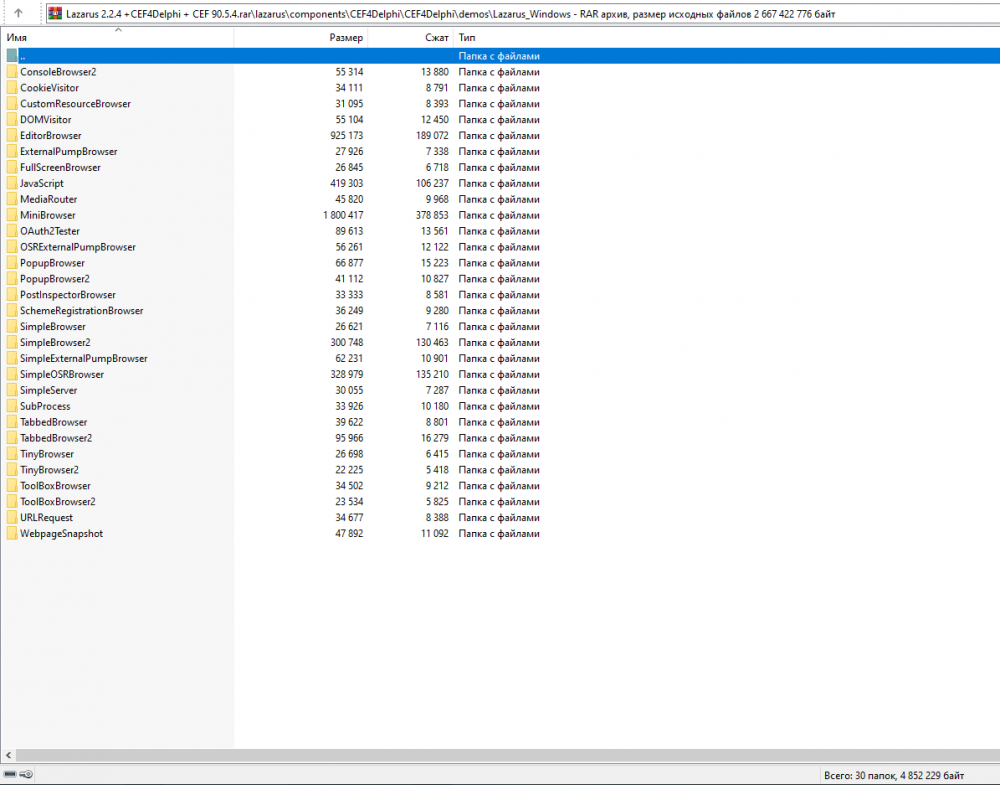Click the ExternalPumpBrowser folder icon
Viewport: 1000px width, 785px height.
(12, 152)
